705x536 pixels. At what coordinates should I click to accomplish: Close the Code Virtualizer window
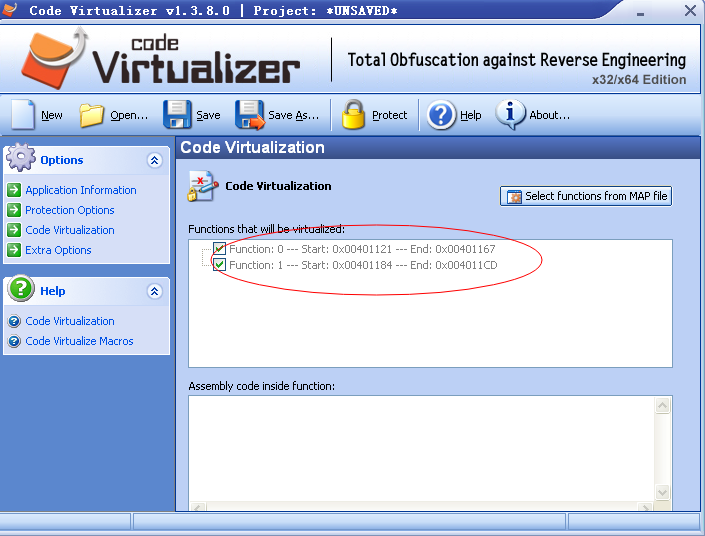click(690, 10)
